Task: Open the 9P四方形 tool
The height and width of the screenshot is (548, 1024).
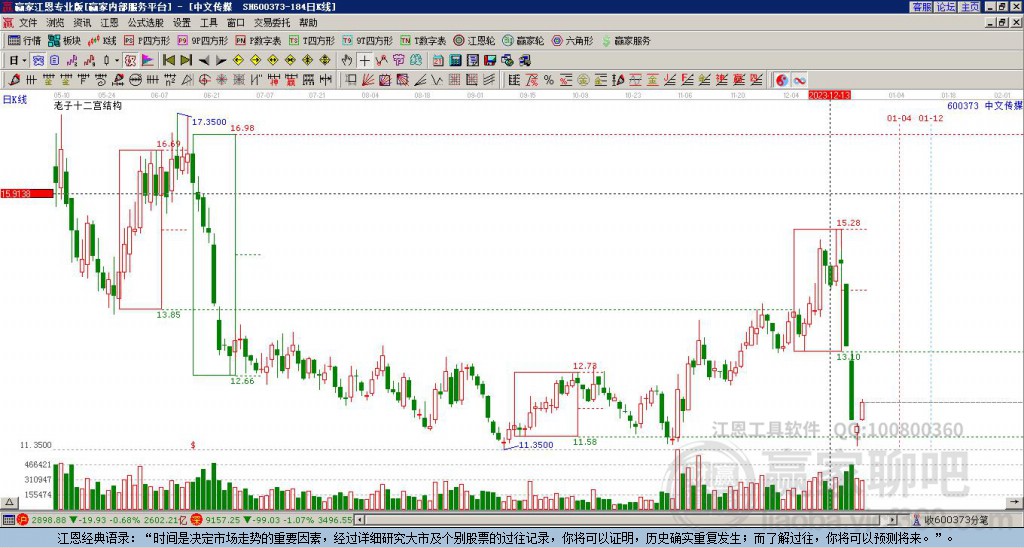Action: pos(202,40)
